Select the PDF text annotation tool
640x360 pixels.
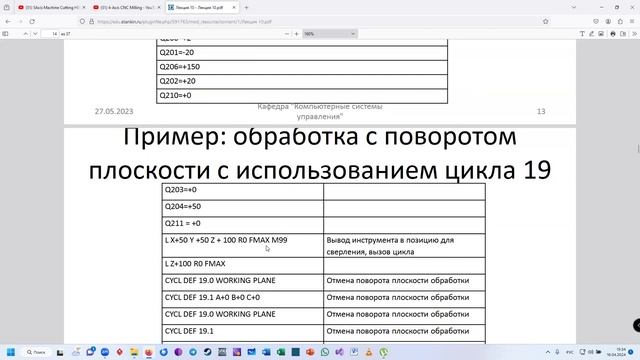pyautogui.click(x=582, y=34)
